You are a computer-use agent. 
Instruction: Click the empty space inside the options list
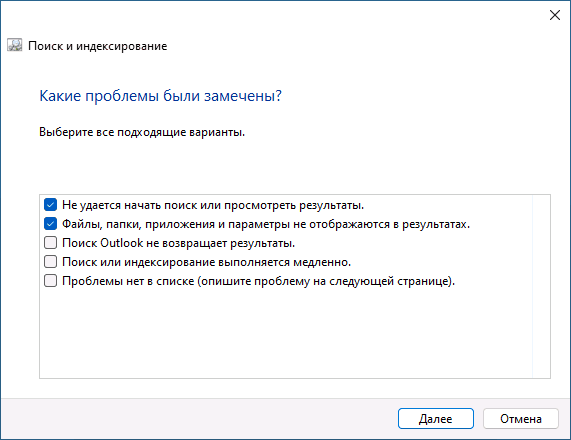(286, 333)
